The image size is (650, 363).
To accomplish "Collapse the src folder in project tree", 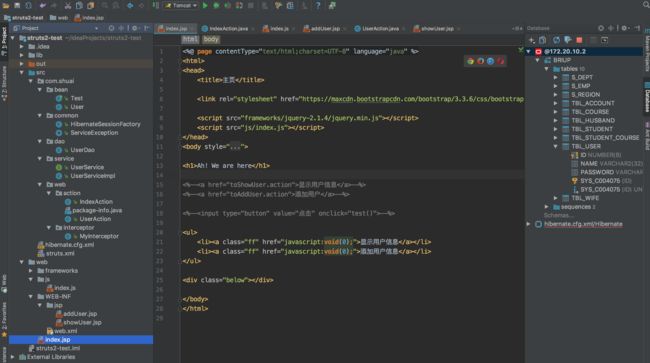I will pos(22,73).
